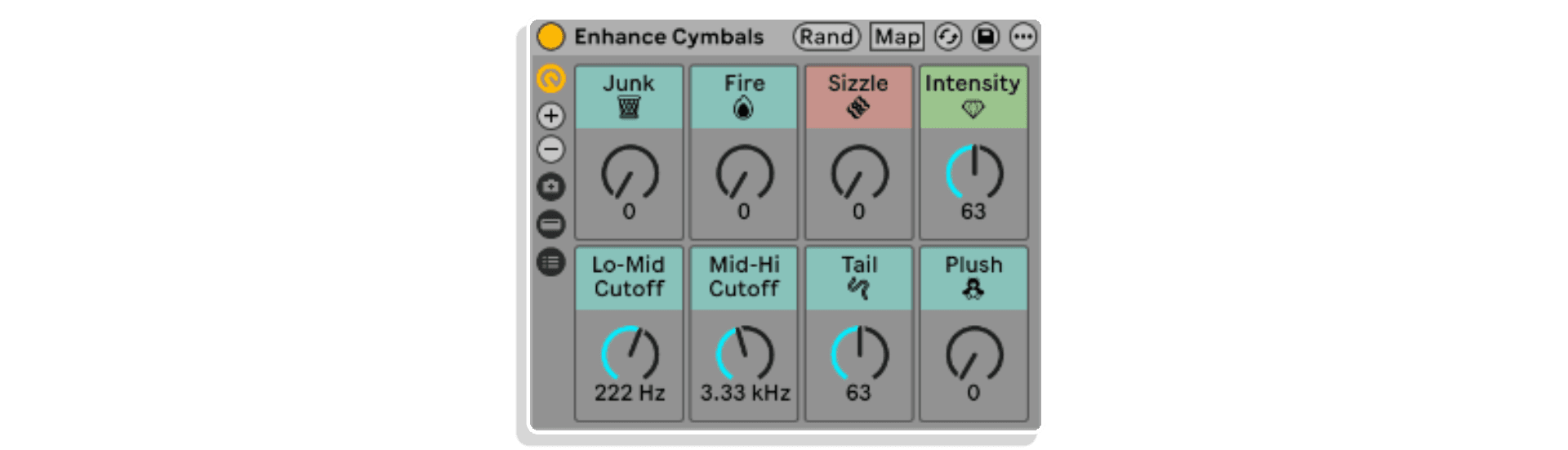Click the 222 Hz value readout
This screenshot has width=1568, height=450.
[630, 393]
